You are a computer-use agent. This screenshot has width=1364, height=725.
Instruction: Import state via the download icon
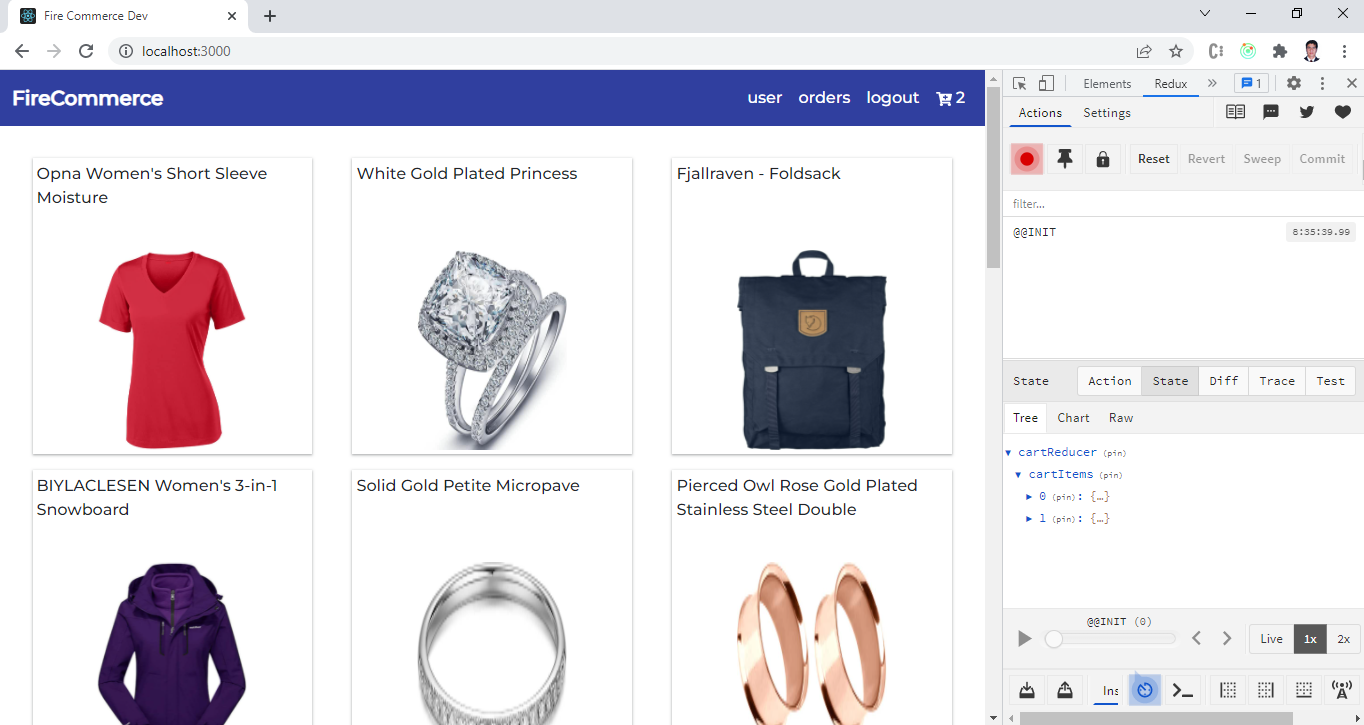[x=1026, y=690]
